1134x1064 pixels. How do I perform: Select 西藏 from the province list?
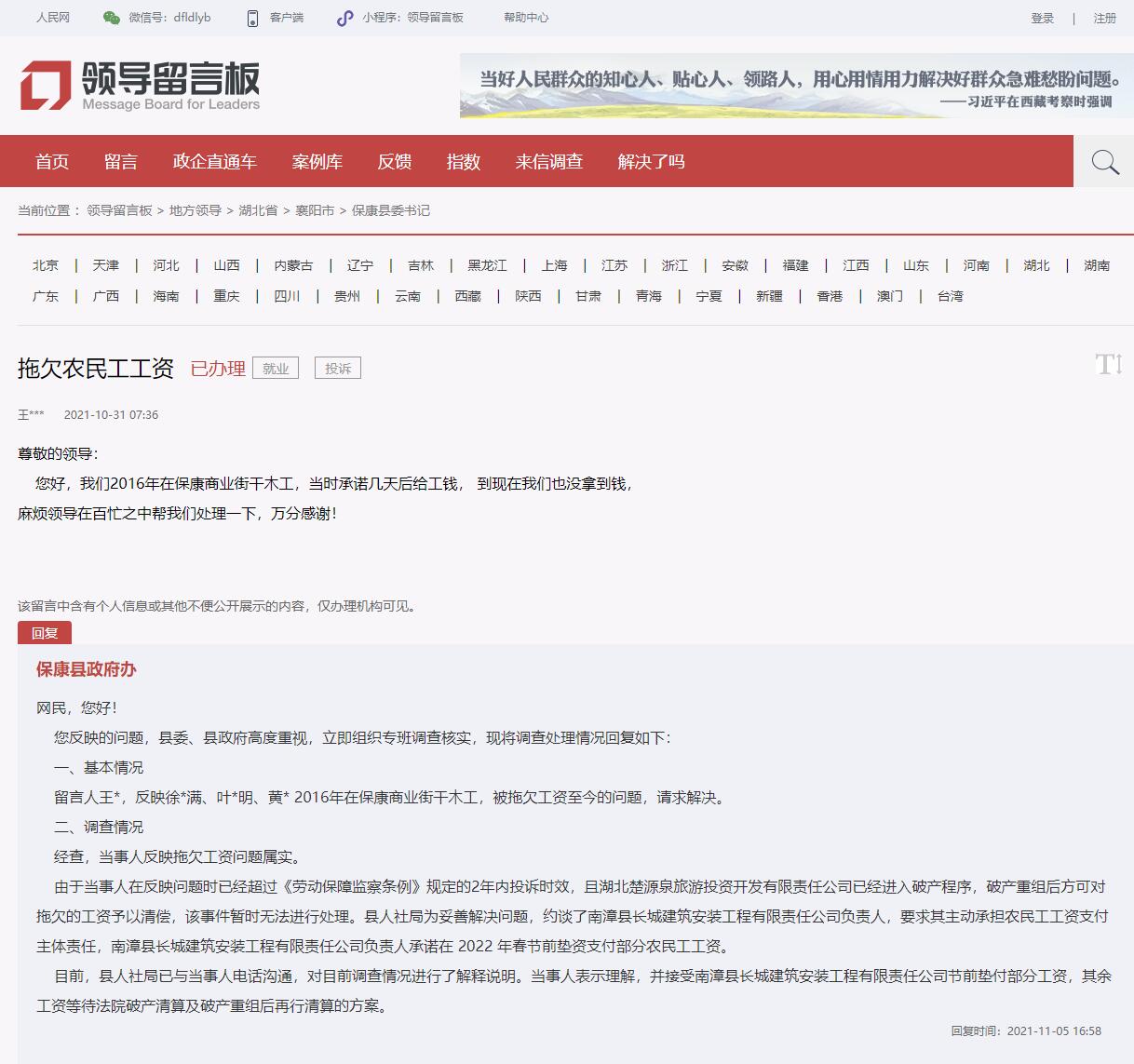tap(467, 296)
